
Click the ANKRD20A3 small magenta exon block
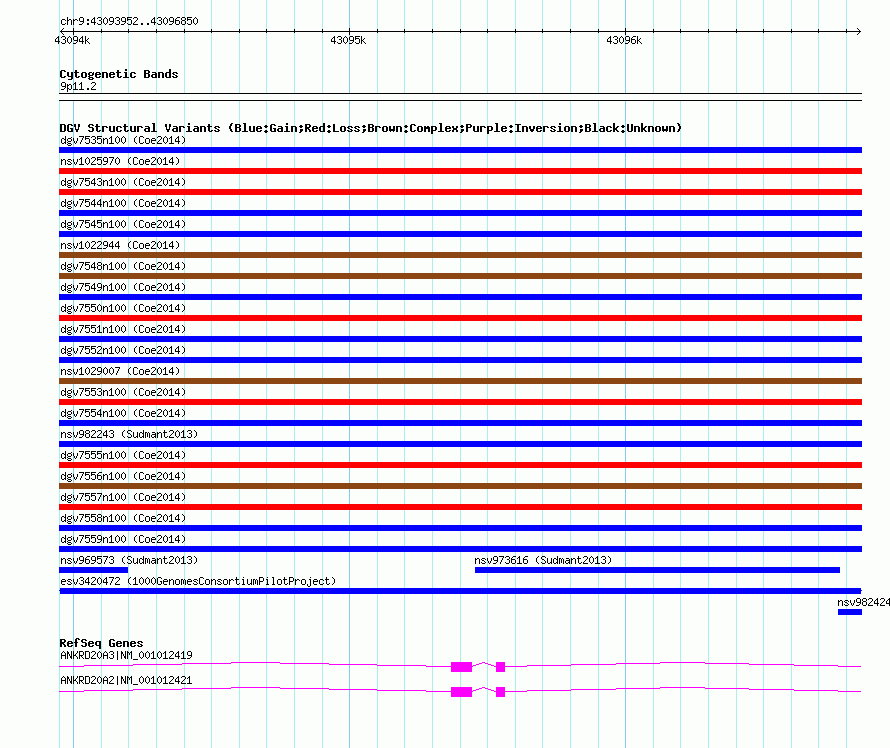(500, 667)
